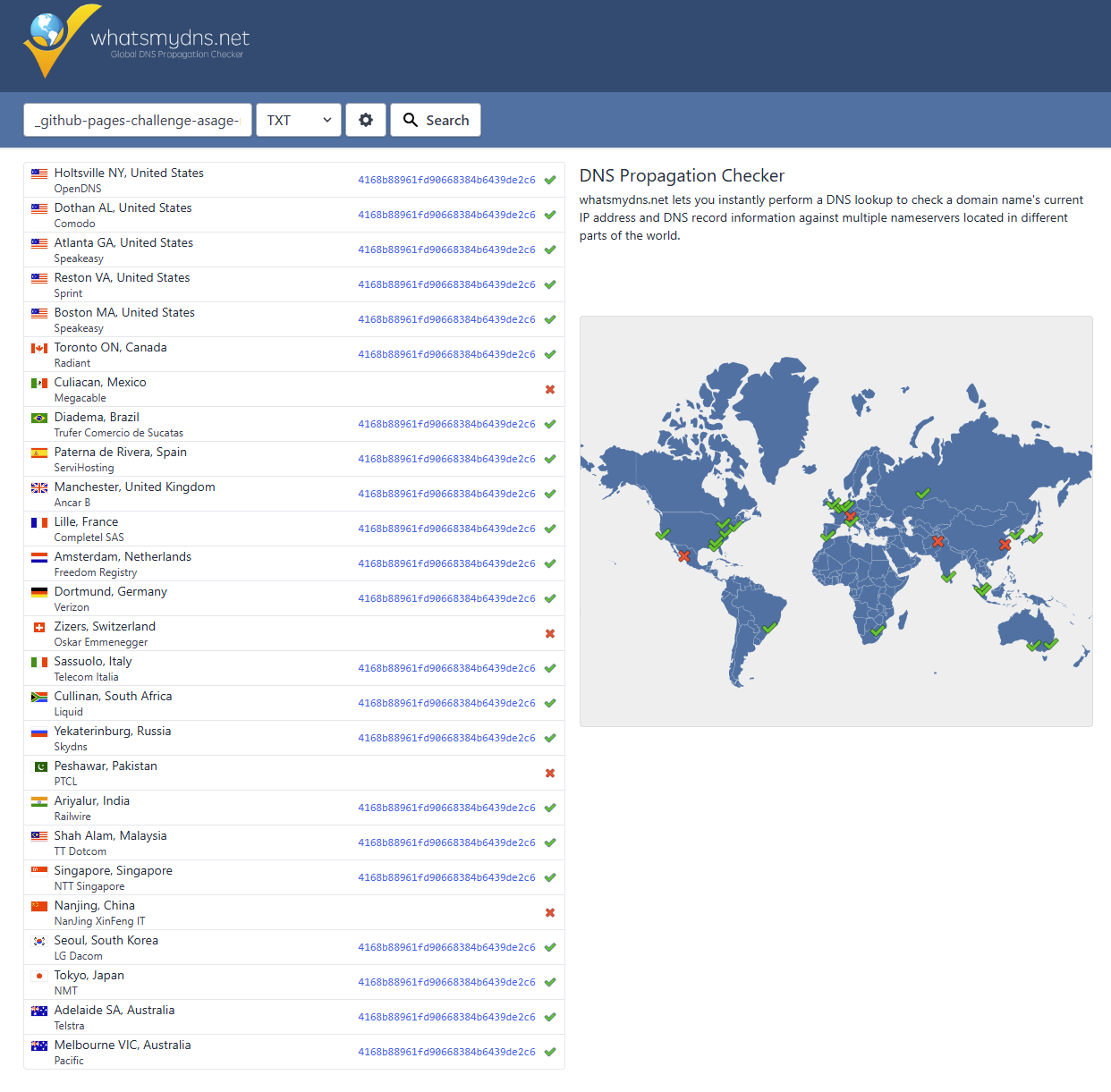Select the Cullinan, South Africa location text
This screenshot has width=1111, height=1092.
point(113,696)
